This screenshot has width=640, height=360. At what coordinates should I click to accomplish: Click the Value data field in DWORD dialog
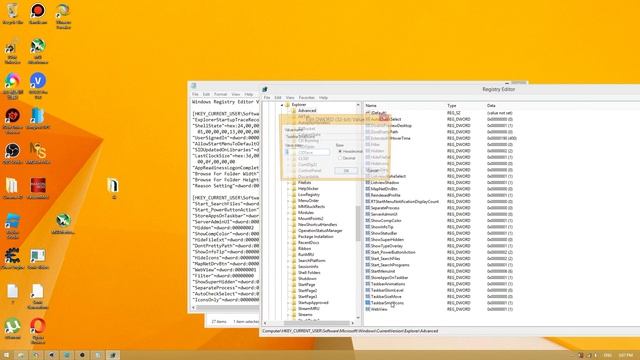click(x=307, y=152)
